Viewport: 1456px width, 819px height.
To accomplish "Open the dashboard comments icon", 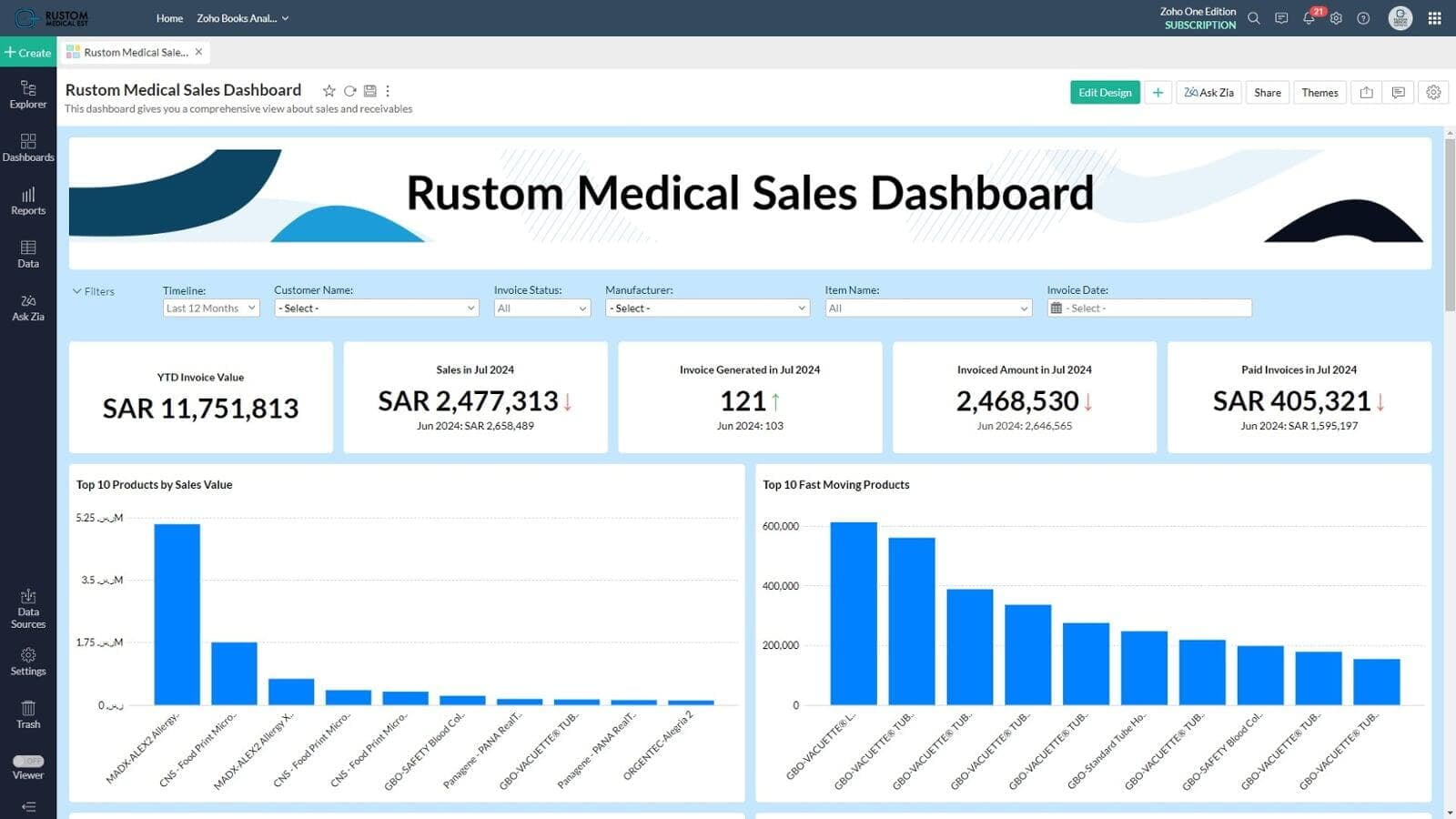I will 1399,93.
